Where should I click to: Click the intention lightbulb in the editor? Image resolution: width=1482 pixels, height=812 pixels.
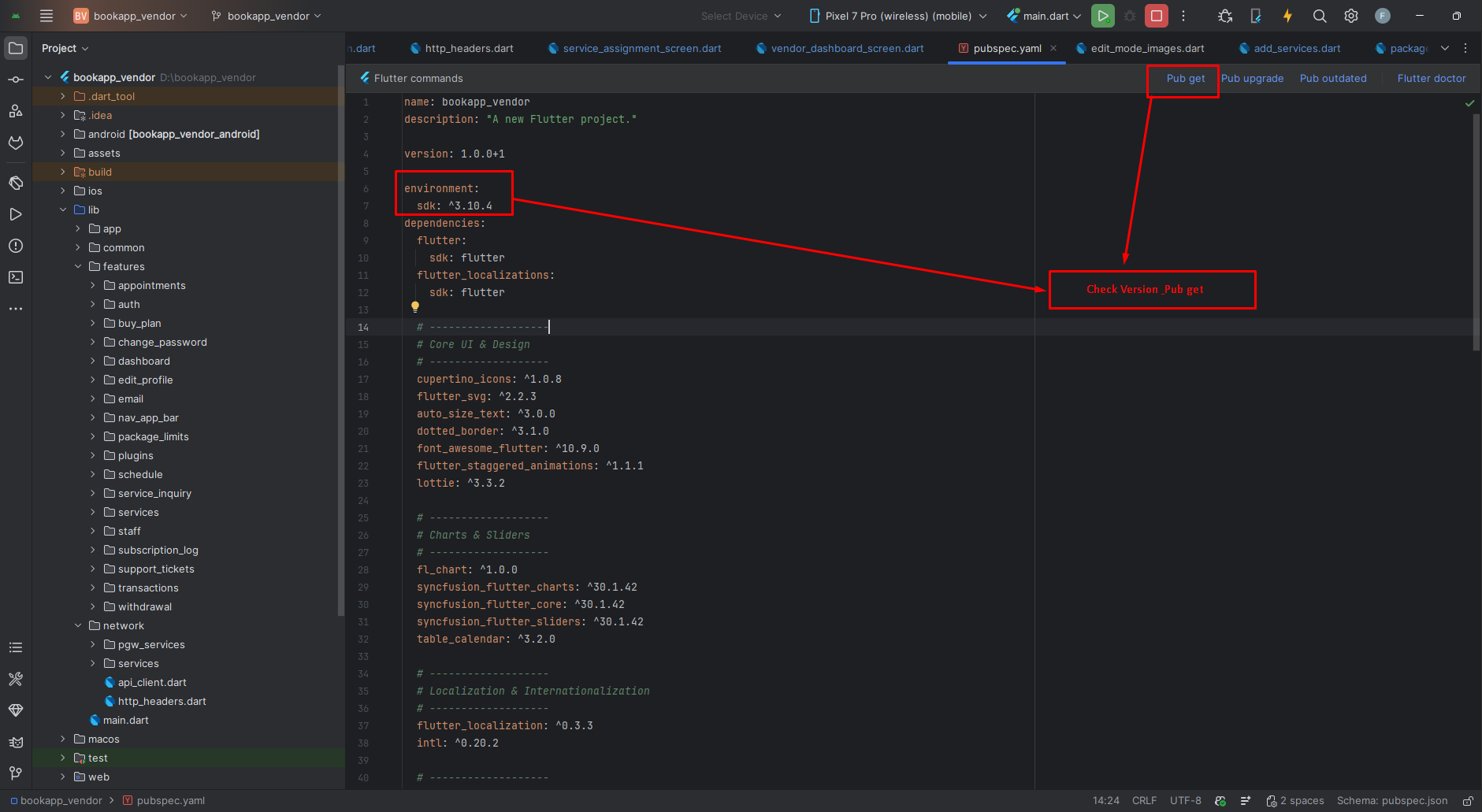point(415,307)
